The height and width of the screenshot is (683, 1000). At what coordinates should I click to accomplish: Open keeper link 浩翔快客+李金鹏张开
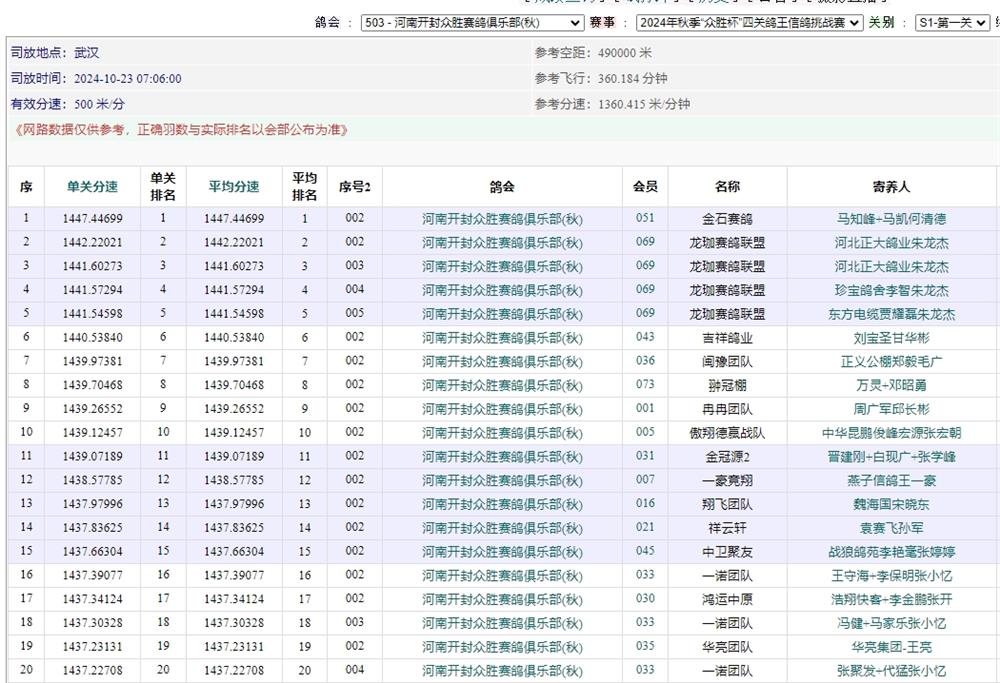pos(892,599)
